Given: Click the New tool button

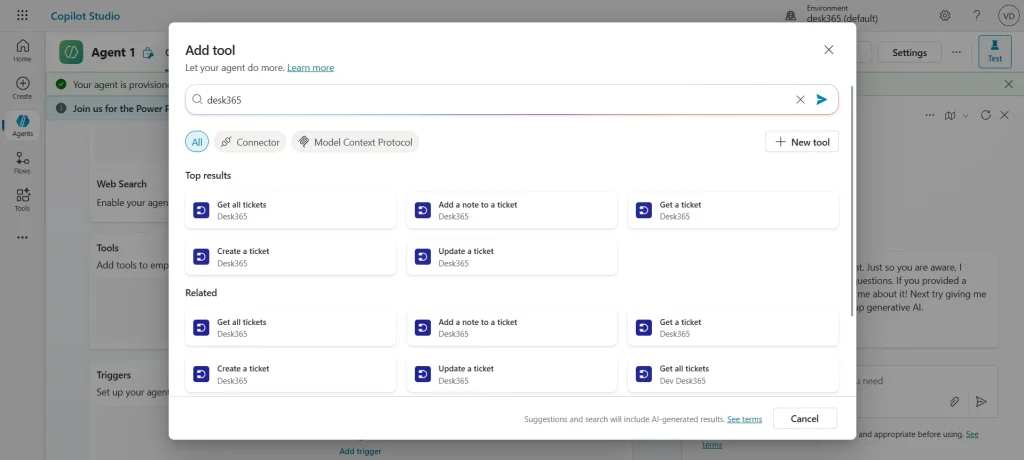Looking at the screenshot, I should coord(802,142).
